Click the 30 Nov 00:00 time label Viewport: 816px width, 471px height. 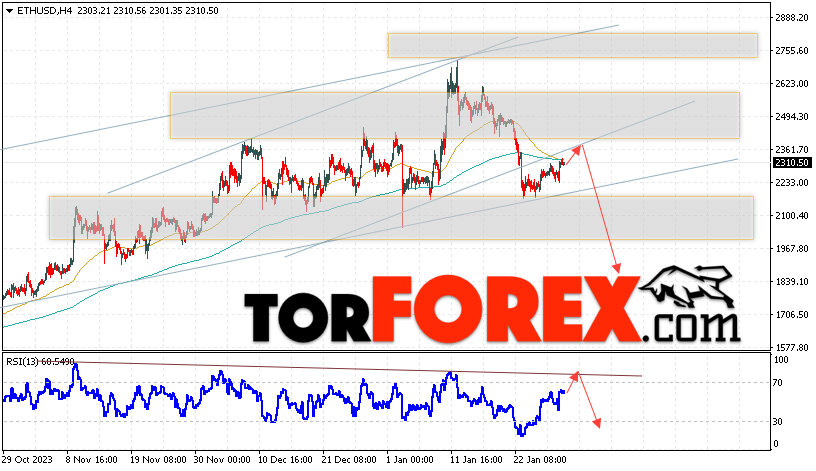tap(222, 460)
